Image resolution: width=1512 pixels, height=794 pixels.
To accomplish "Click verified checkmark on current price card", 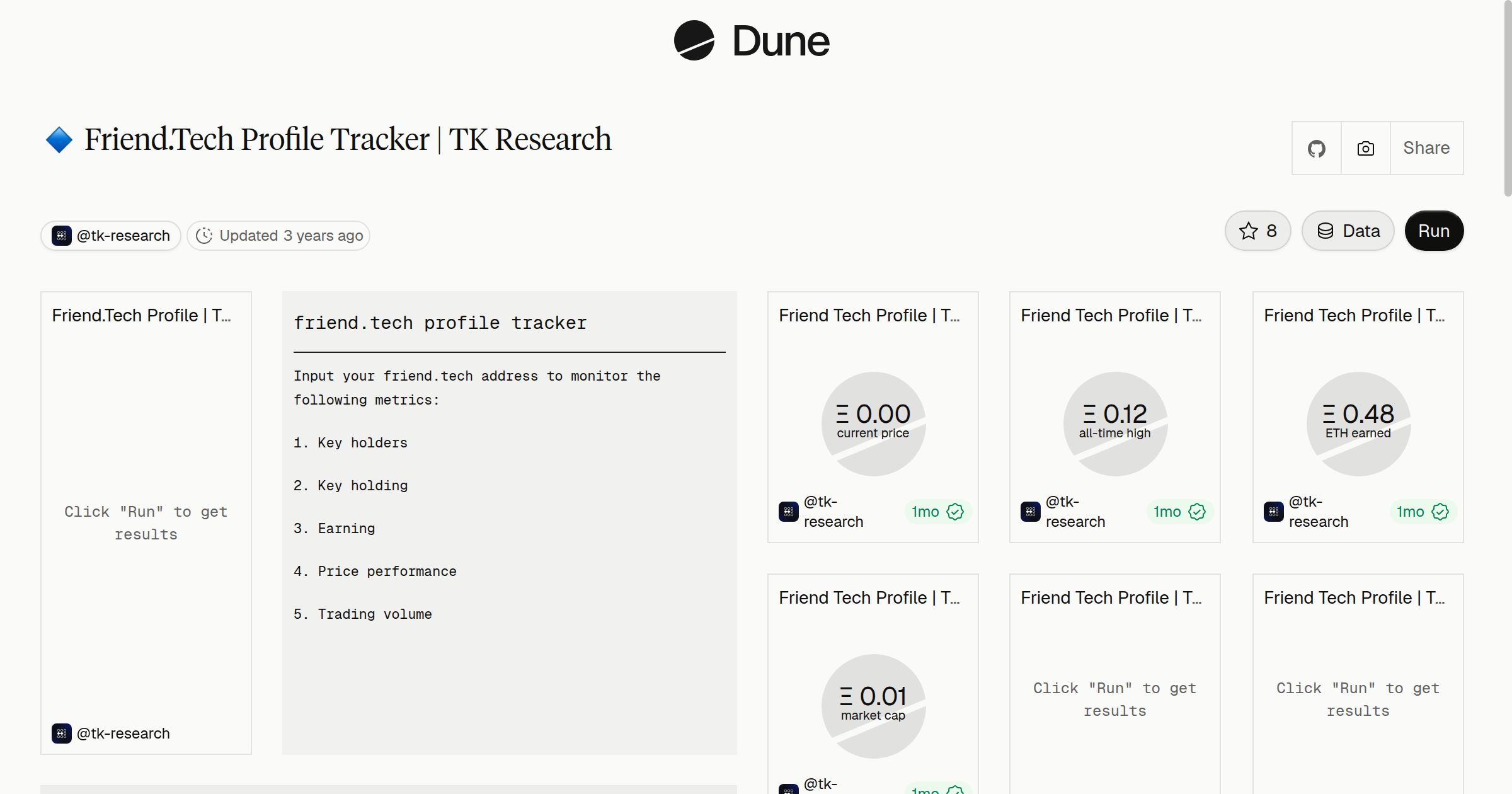I will (955, 512).
